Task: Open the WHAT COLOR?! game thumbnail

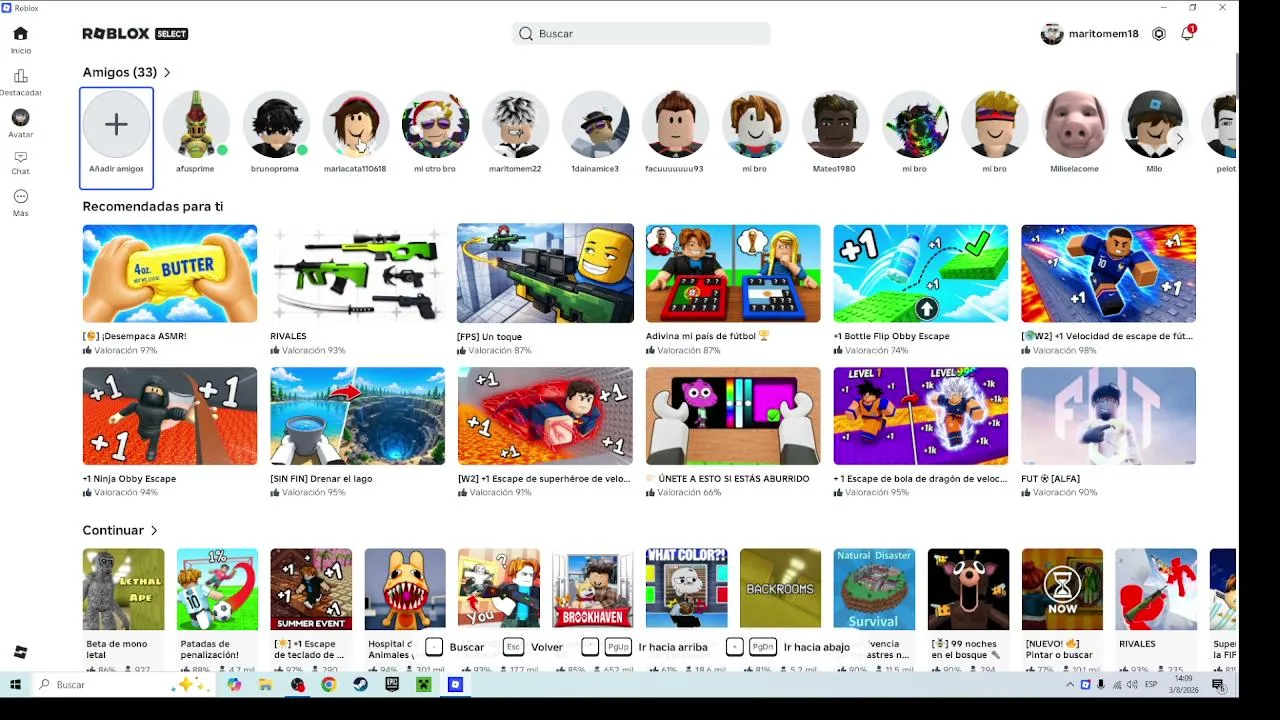Action: coord(687,589)
